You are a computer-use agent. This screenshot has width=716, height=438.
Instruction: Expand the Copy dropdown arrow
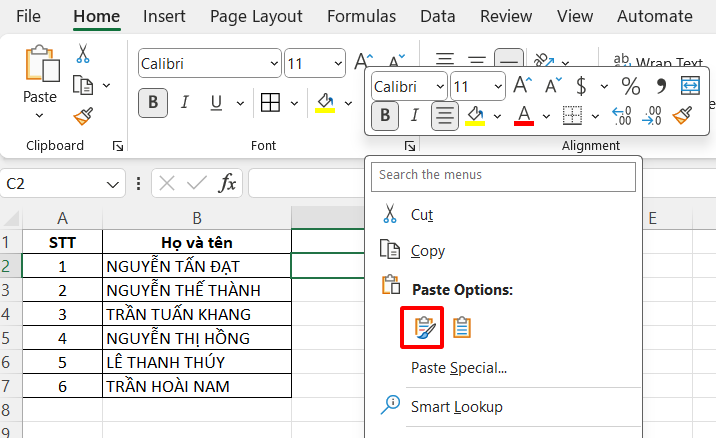(106, 85)
